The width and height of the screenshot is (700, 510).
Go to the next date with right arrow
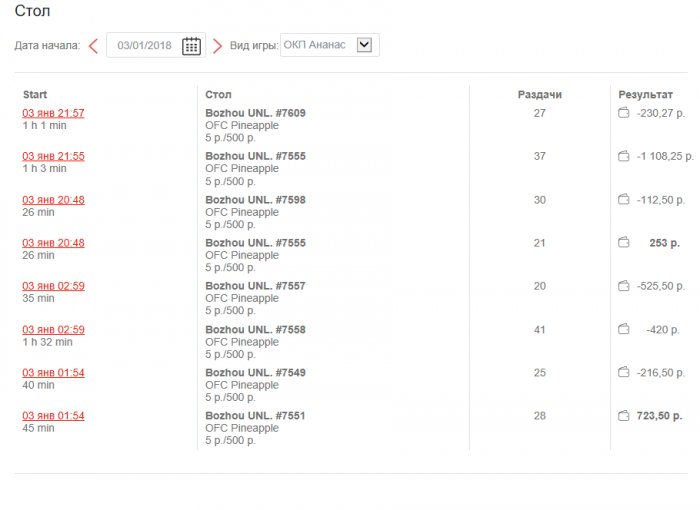tap(217, 46)
